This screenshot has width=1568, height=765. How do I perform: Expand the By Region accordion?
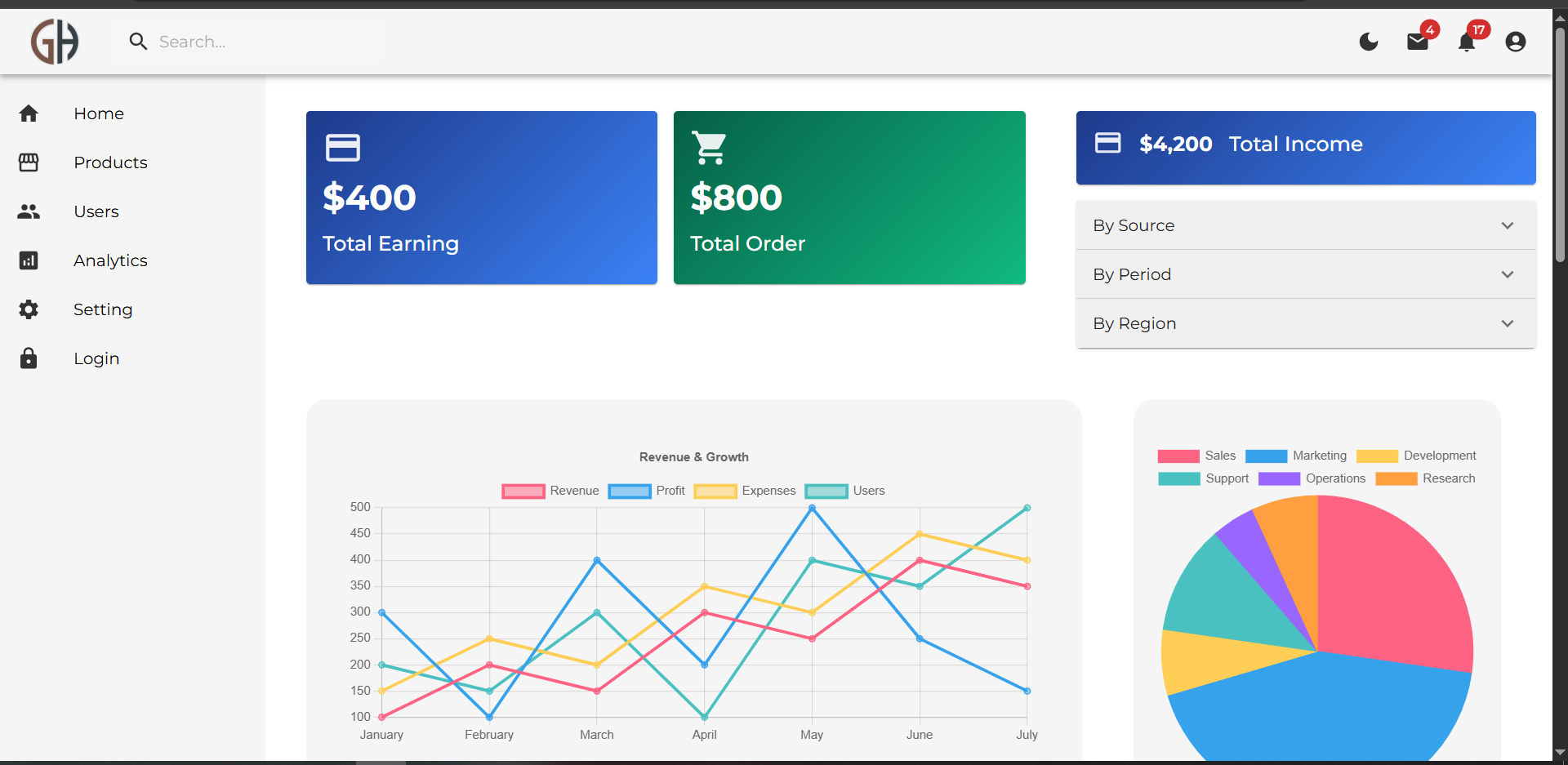pos(1306,323)
